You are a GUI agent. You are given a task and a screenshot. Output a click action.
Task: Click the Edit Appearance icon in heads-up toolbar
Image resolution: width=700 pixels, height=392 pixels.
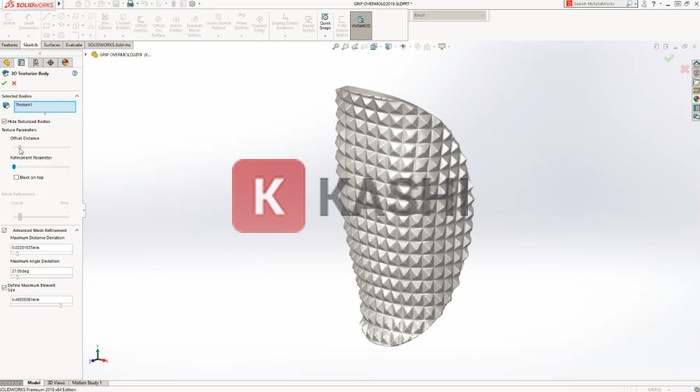pos(418,46)
